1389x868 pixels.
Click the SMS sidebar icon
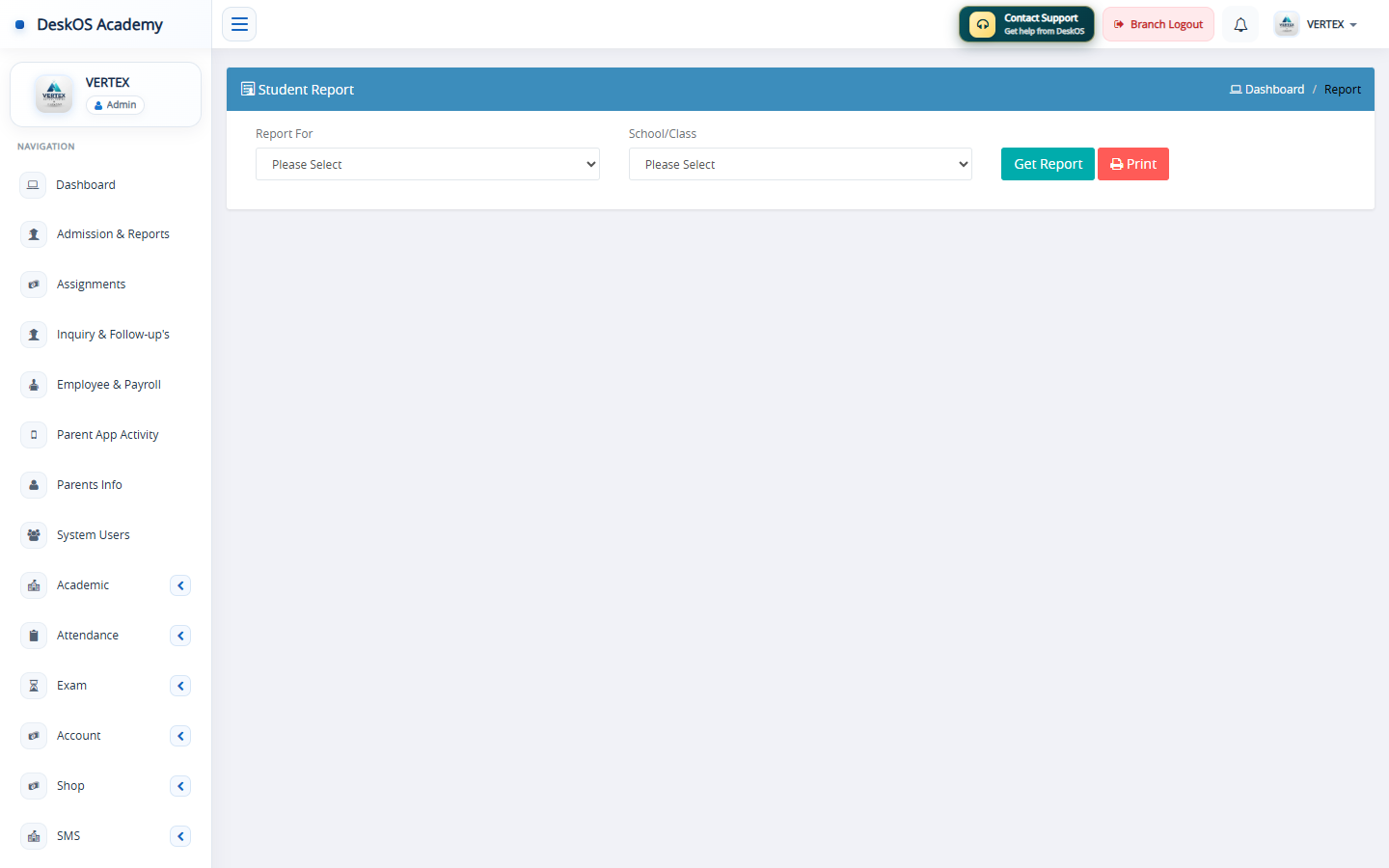tap(34, 836)
